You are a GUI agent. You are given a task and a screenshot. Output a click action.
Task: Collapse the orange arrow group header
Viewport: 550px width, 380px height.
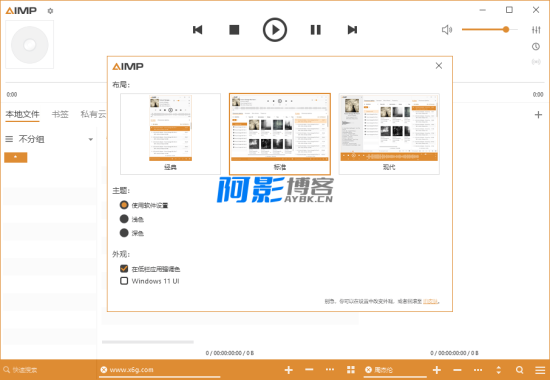pos(16,157)
